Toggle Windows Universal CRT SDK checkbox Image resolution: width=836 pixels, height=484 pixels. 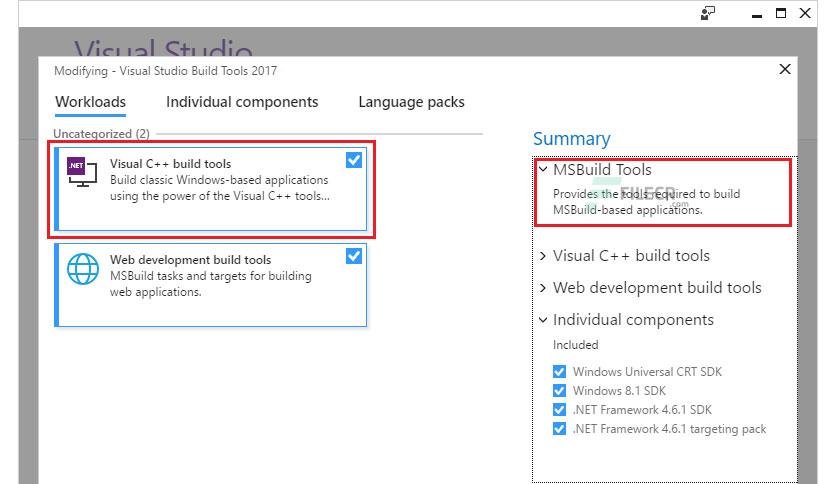560,372
